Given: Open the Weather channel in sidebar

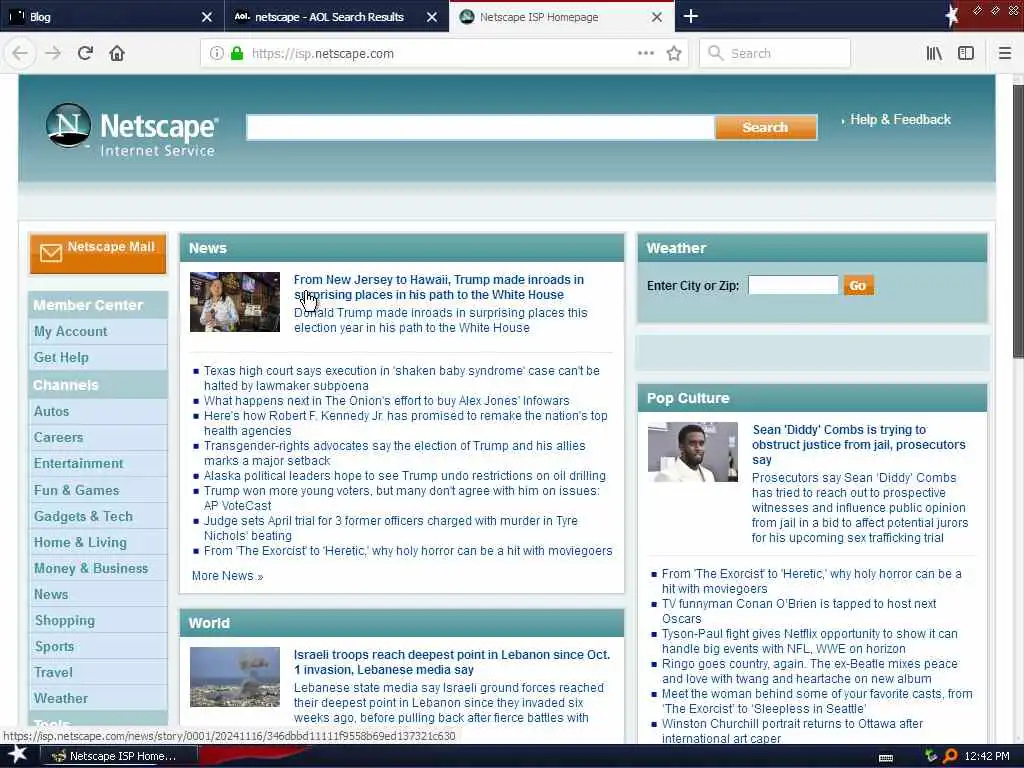Looking at the screenshot, I should click(61, 699).
